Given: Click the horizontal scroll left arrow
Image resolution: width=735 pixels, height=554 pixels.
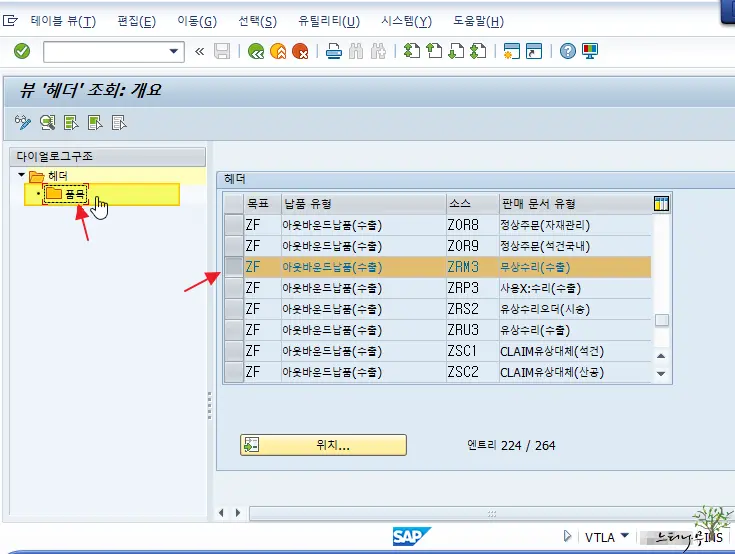Looking at the screenshot, I should tap(221, 513).
